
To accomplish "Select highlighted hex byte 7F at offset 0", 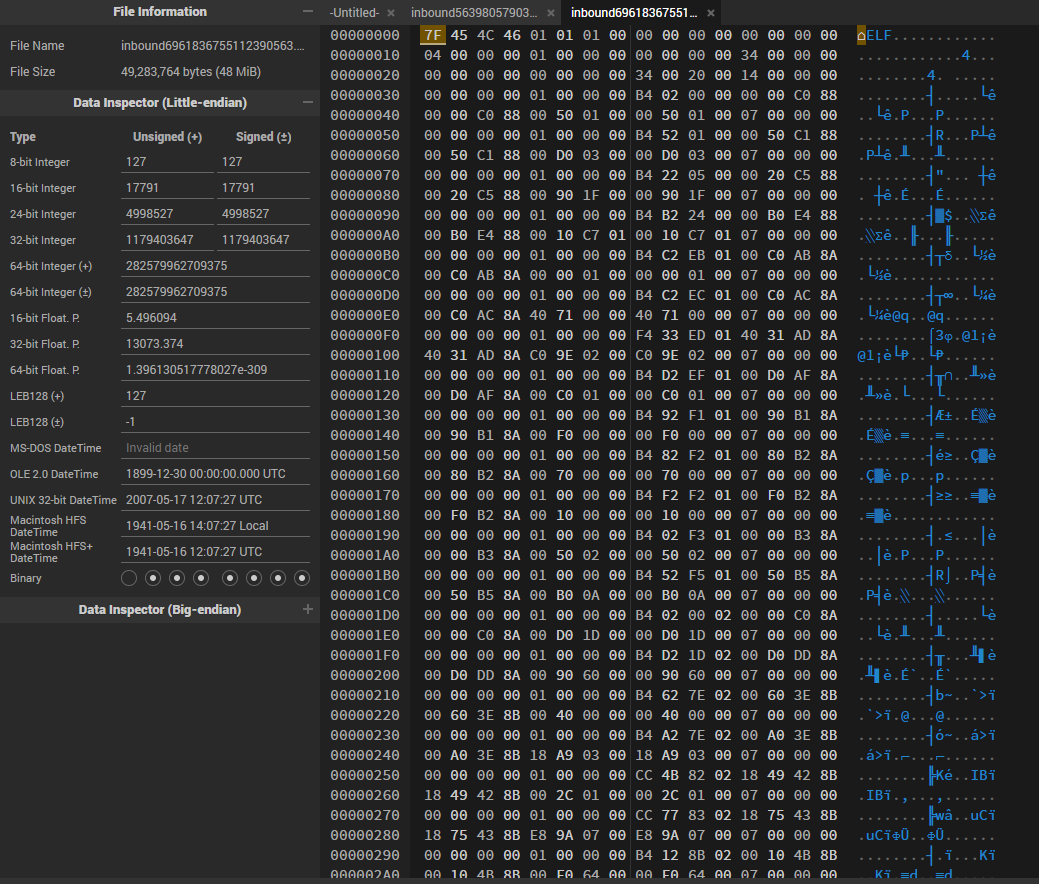I will (432, 36).
